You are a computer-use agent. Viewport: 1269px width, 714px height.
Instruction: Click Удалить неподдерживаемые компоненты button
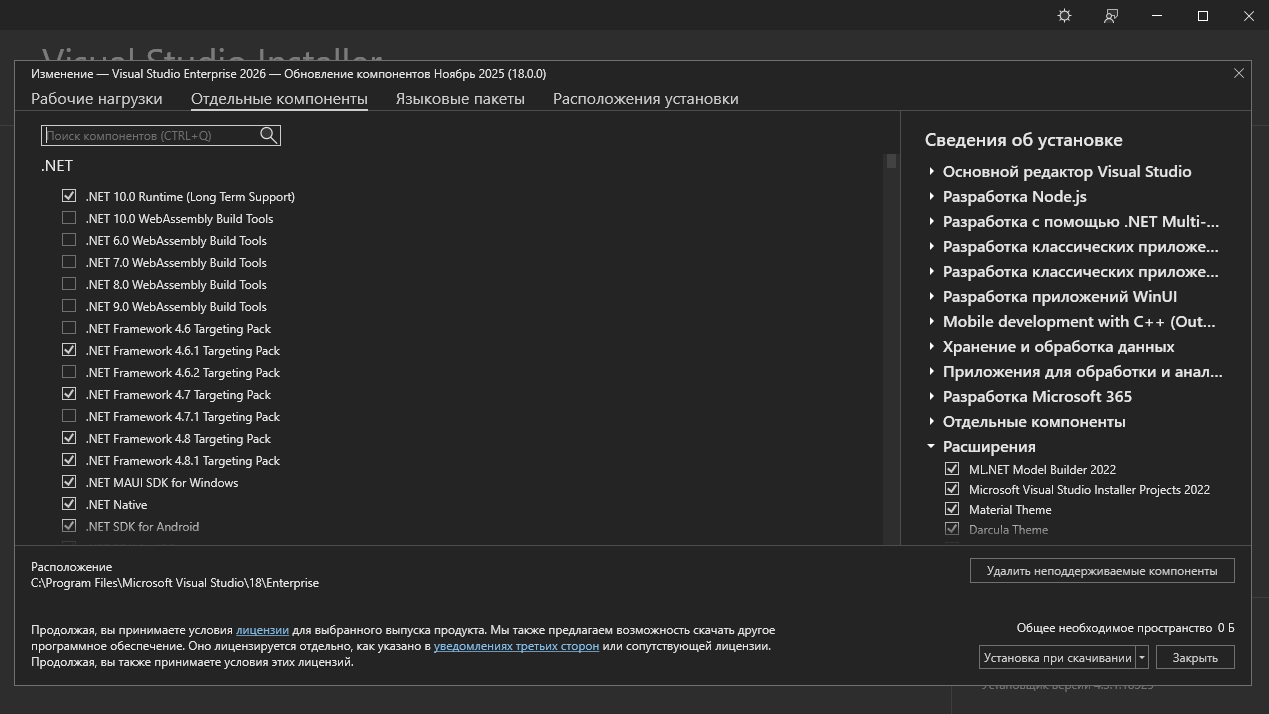point(1101,571)
